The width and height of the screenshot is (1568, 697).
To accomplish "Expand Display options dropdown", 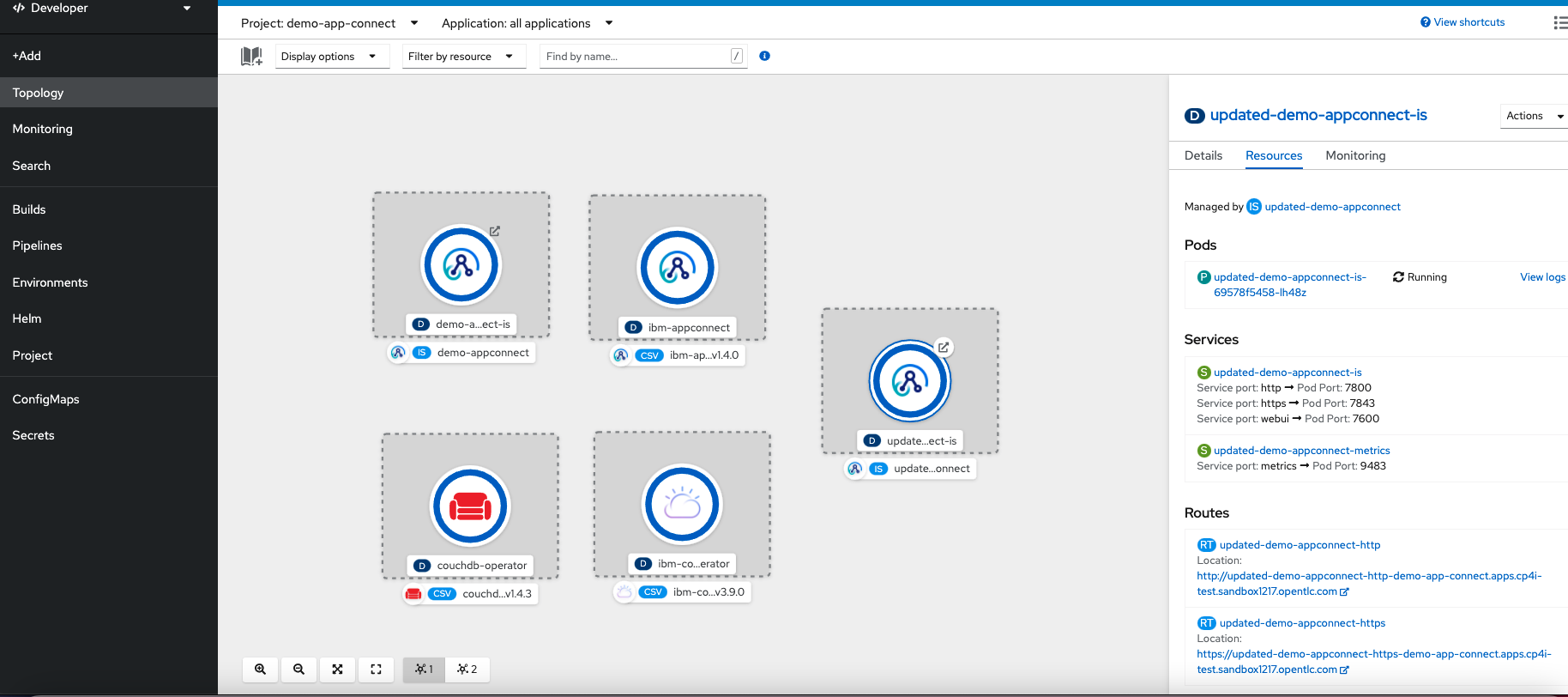I will [x=329, y=57].
